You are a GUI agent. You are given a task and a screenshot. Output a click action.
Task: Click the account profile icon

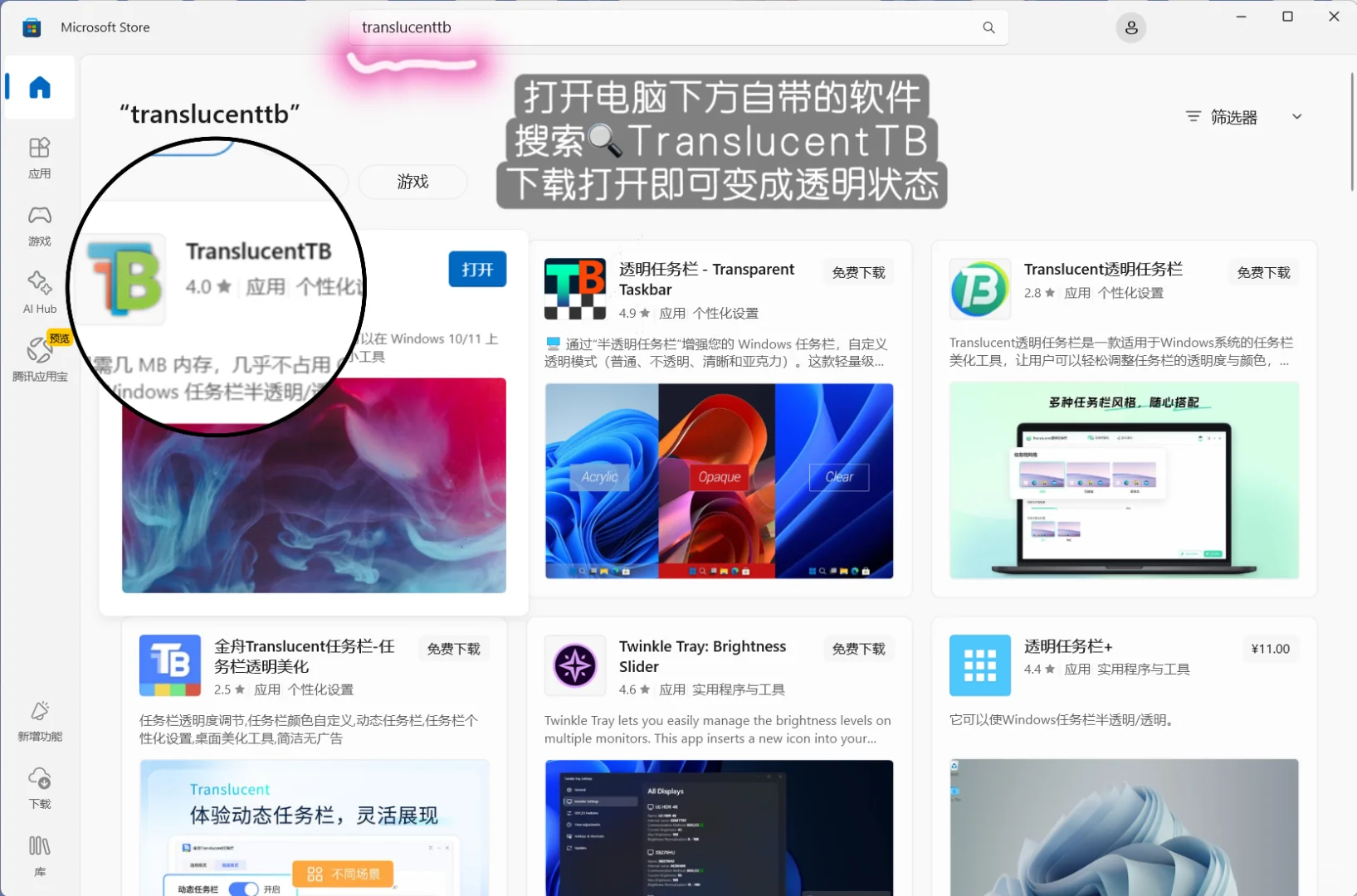[1131, 27]
